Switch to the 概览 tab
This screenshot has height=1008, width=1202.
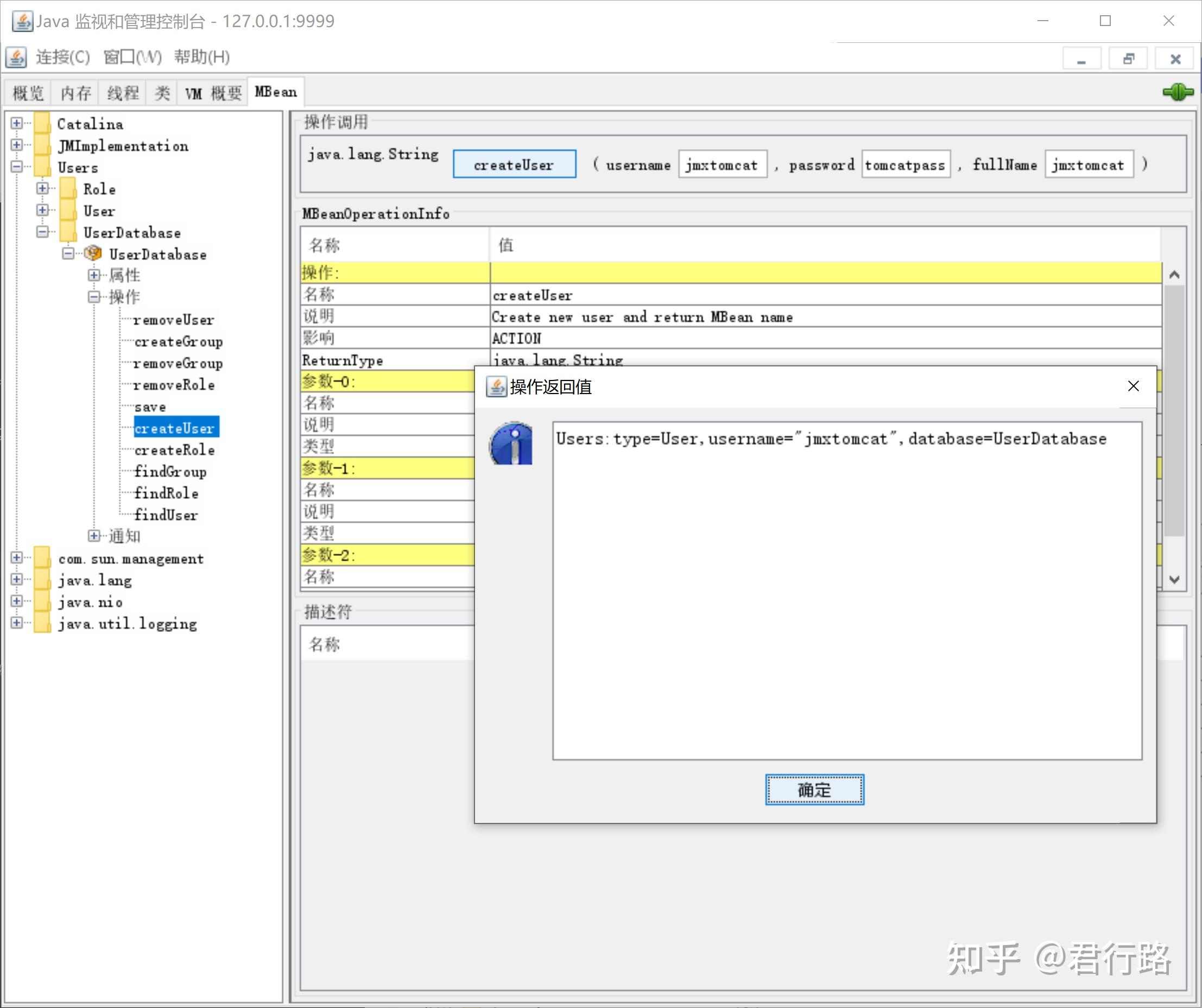[28, 93]
